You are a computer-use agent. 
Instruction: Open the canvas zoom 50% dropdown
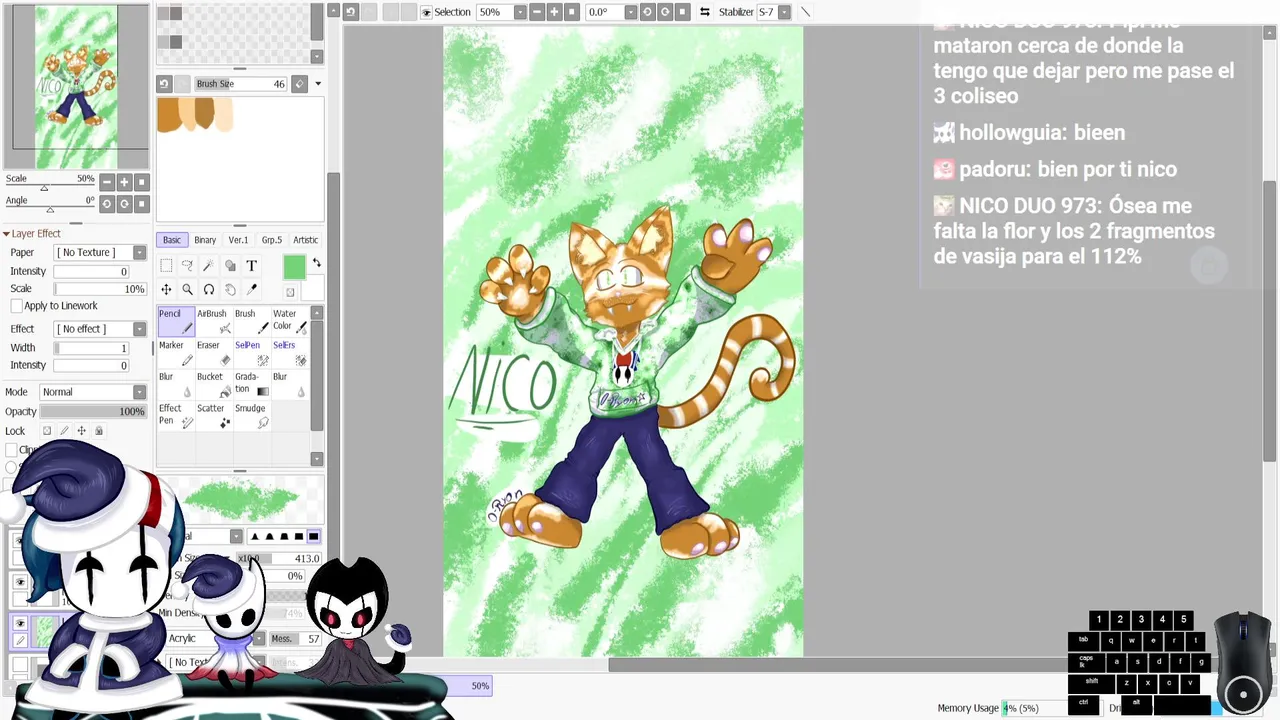point(520,12)
